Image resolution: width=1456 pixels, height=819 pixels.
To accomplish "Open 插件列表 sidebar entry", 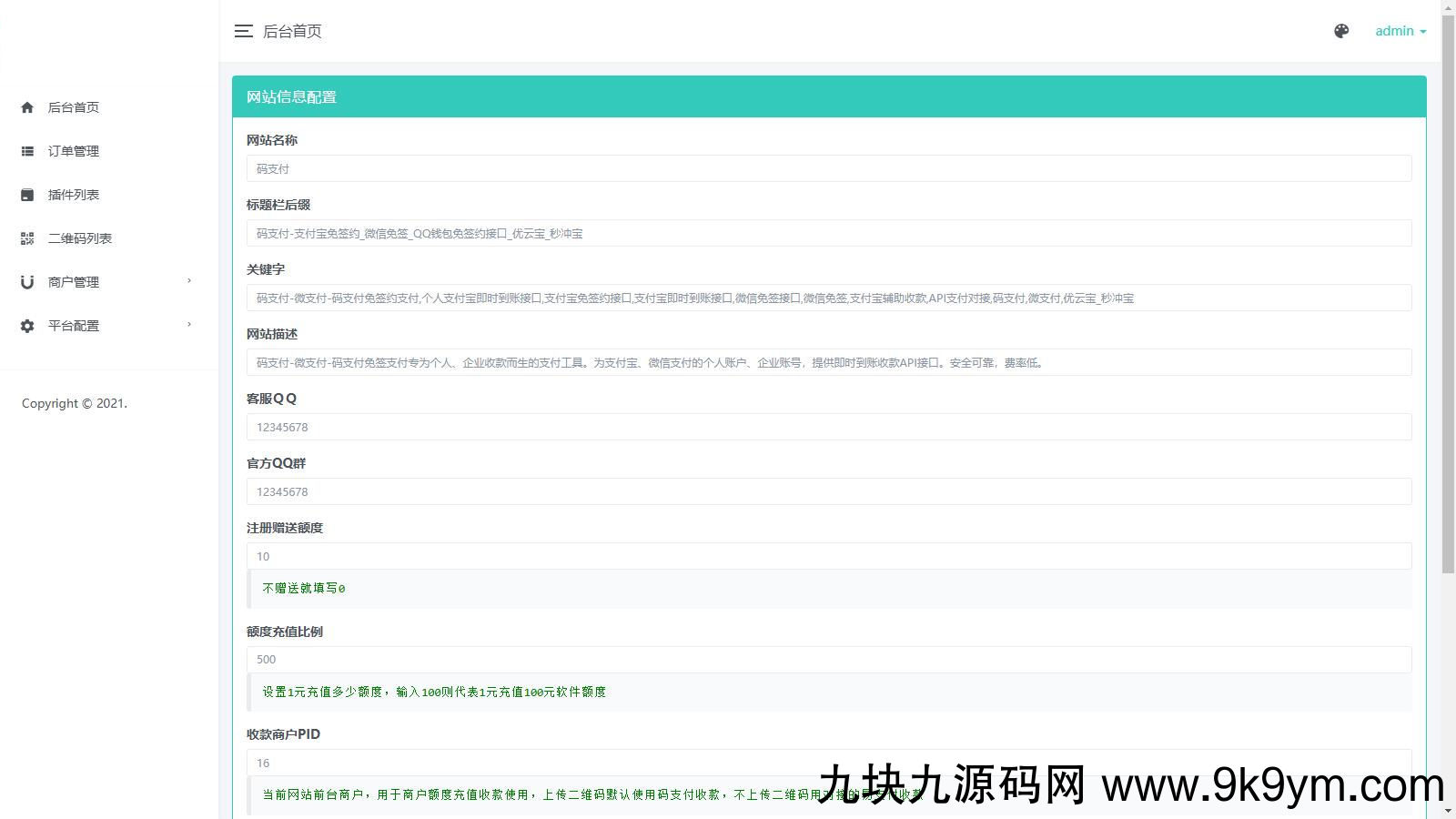I will 74,195.
